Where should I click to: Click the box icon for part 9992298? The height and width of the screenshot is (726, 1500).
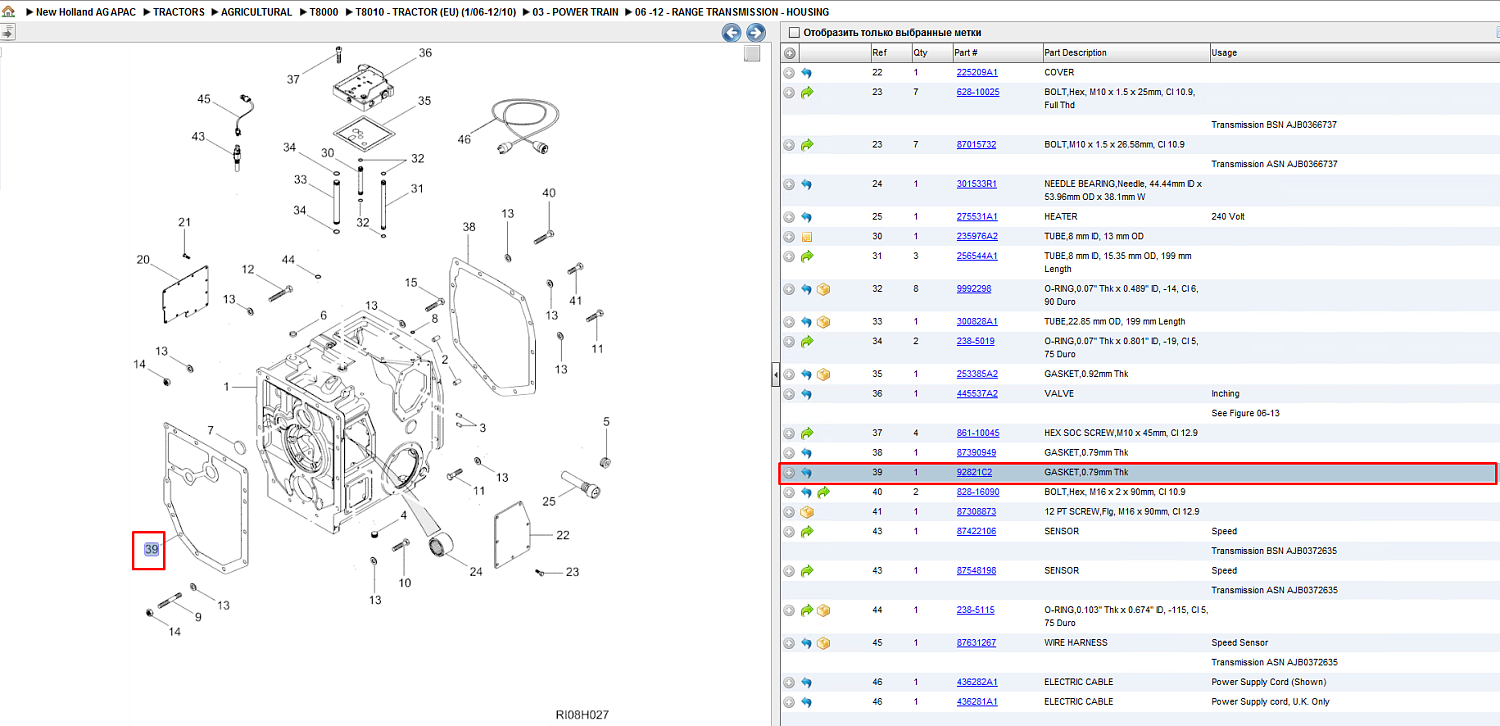[x=824, y=289]
